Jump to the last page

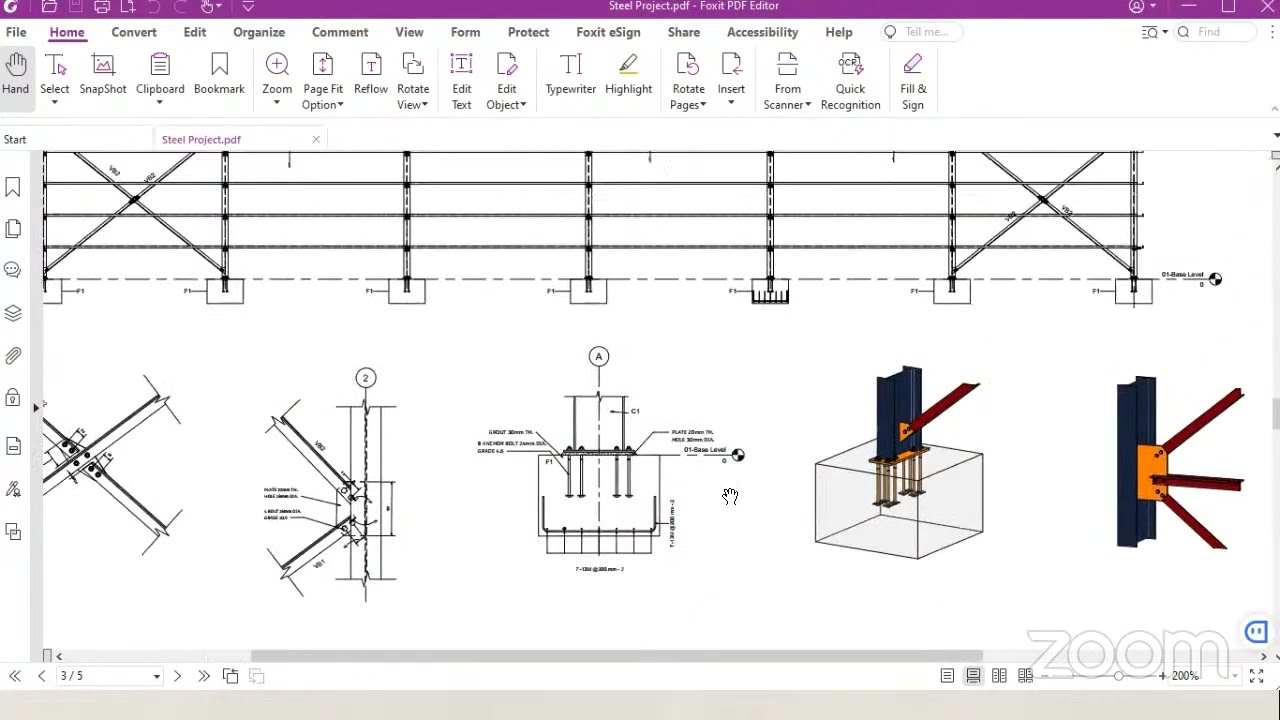tap(204, 676)
